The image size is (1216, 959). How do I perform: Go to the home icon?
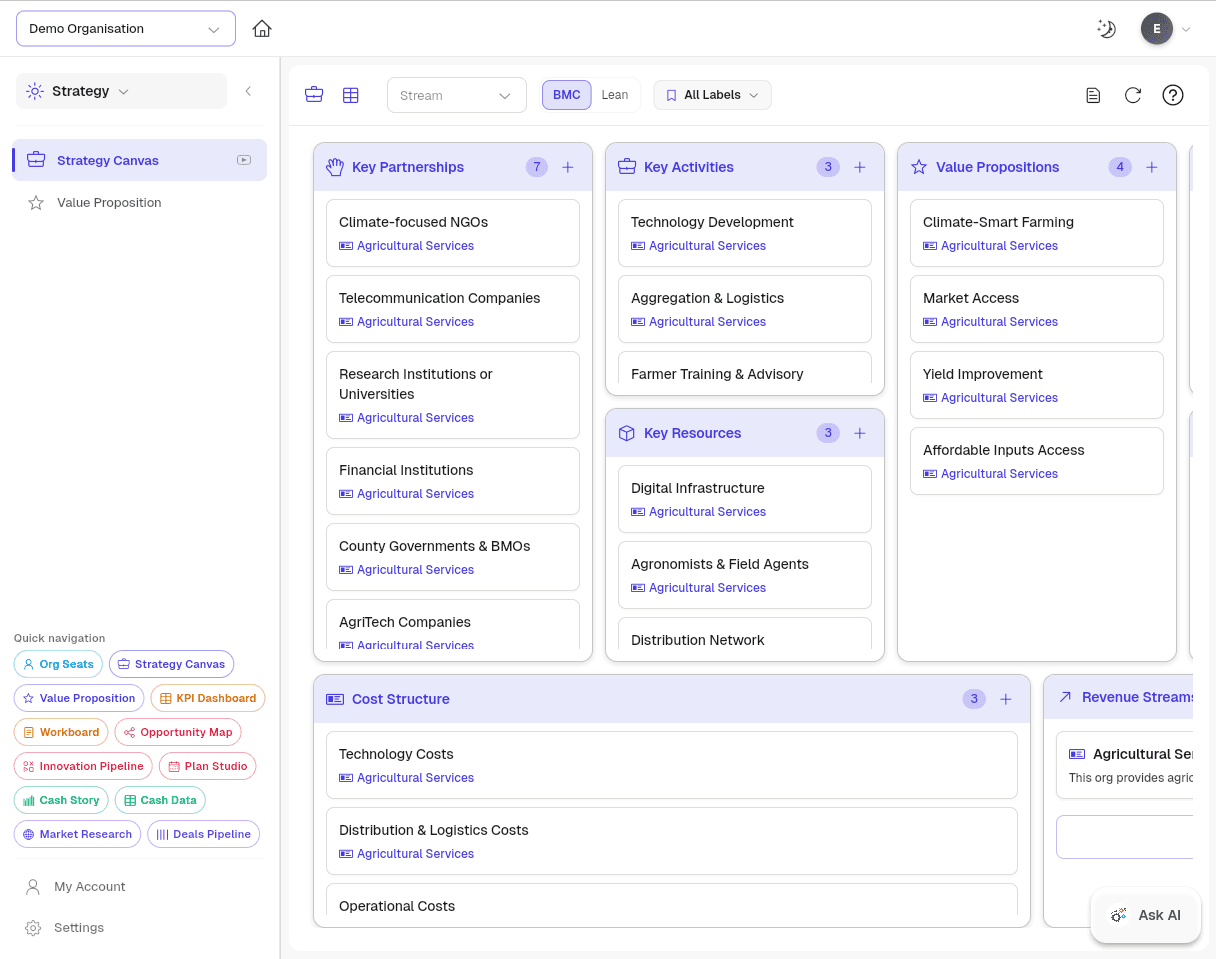click(x=262, y=29)
